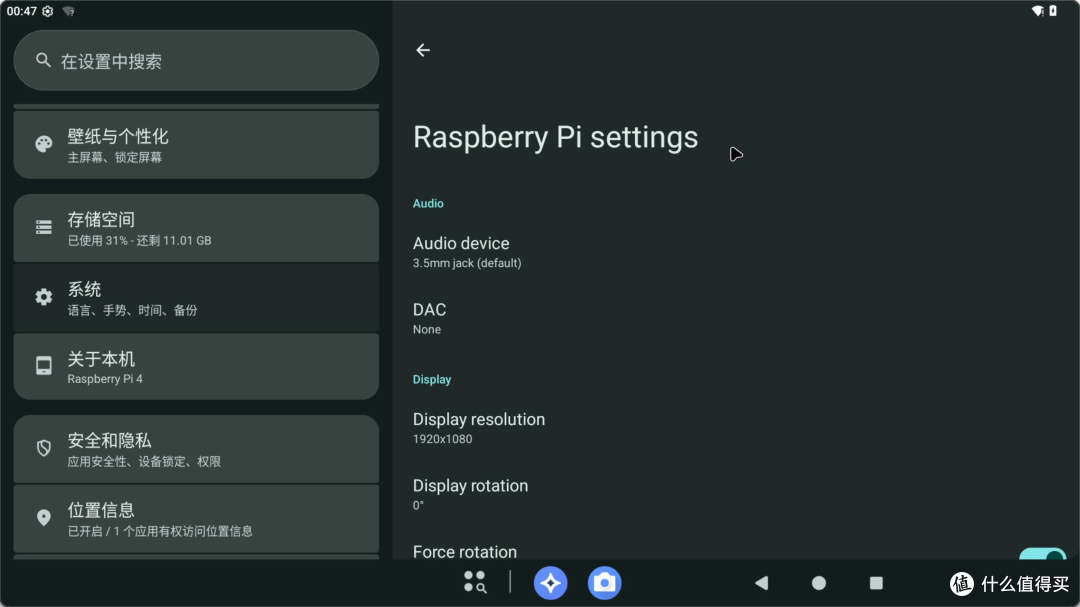Click the gear icon beside 系统
This screenshot has width=1080, height=607.
click(43, 297)
